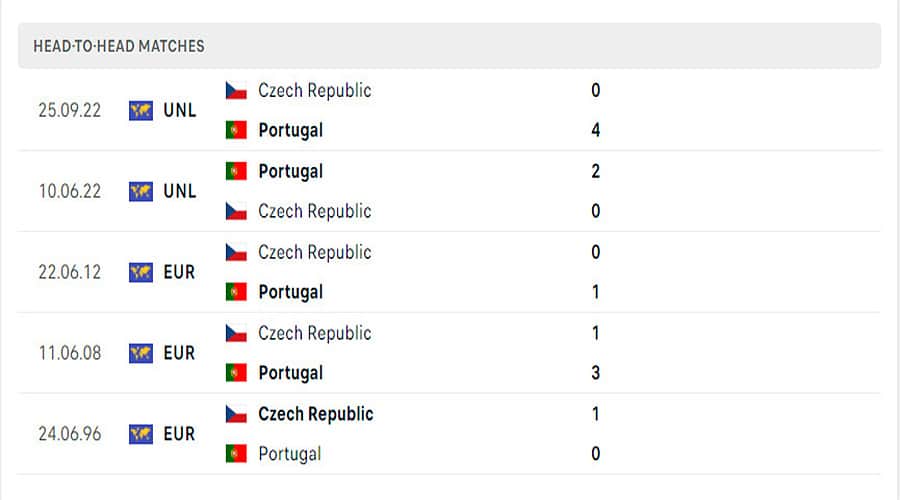
Task: Click Portugal flag in 22.06.12 match
Action: coord(236,292)
